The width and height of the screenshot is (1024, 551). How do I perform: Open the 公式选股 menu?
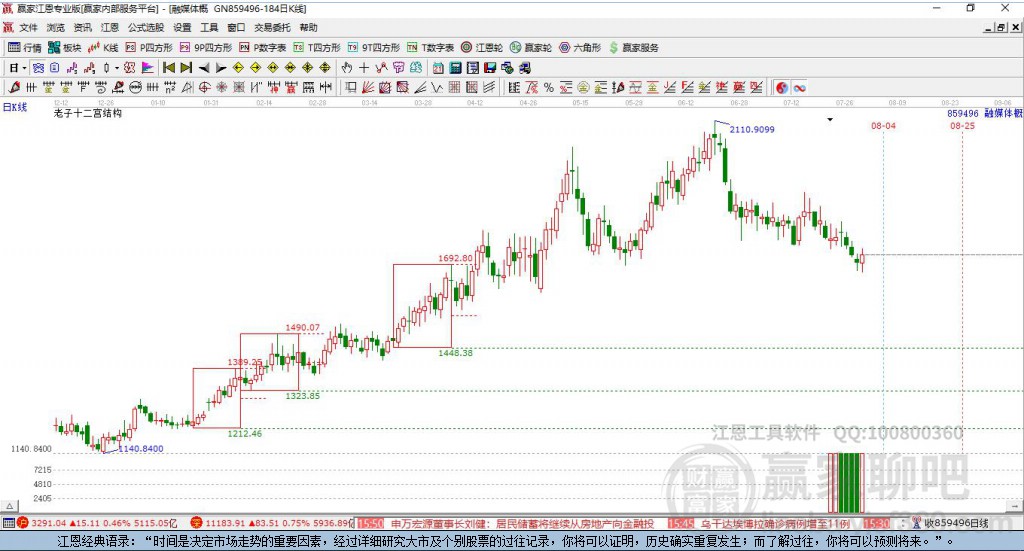(x=146, y=27)
